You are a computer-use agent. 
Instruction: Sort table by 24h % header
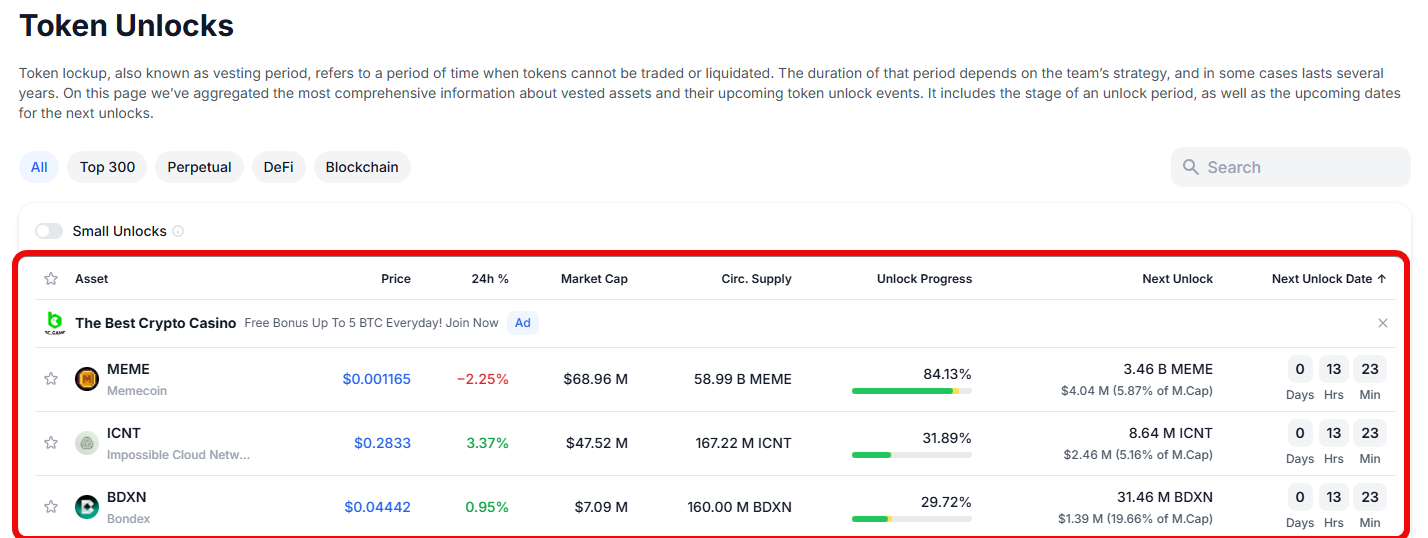[490, 279]
